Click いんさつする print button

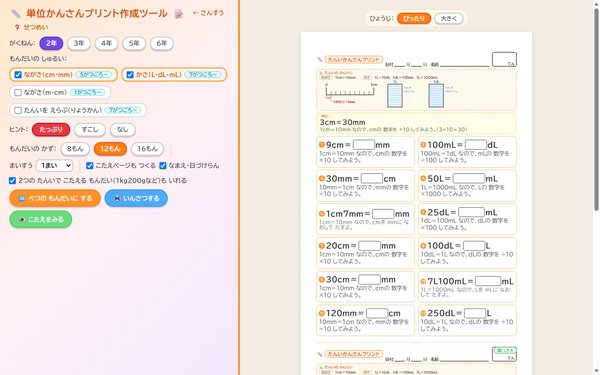click(x=136, y=198)
